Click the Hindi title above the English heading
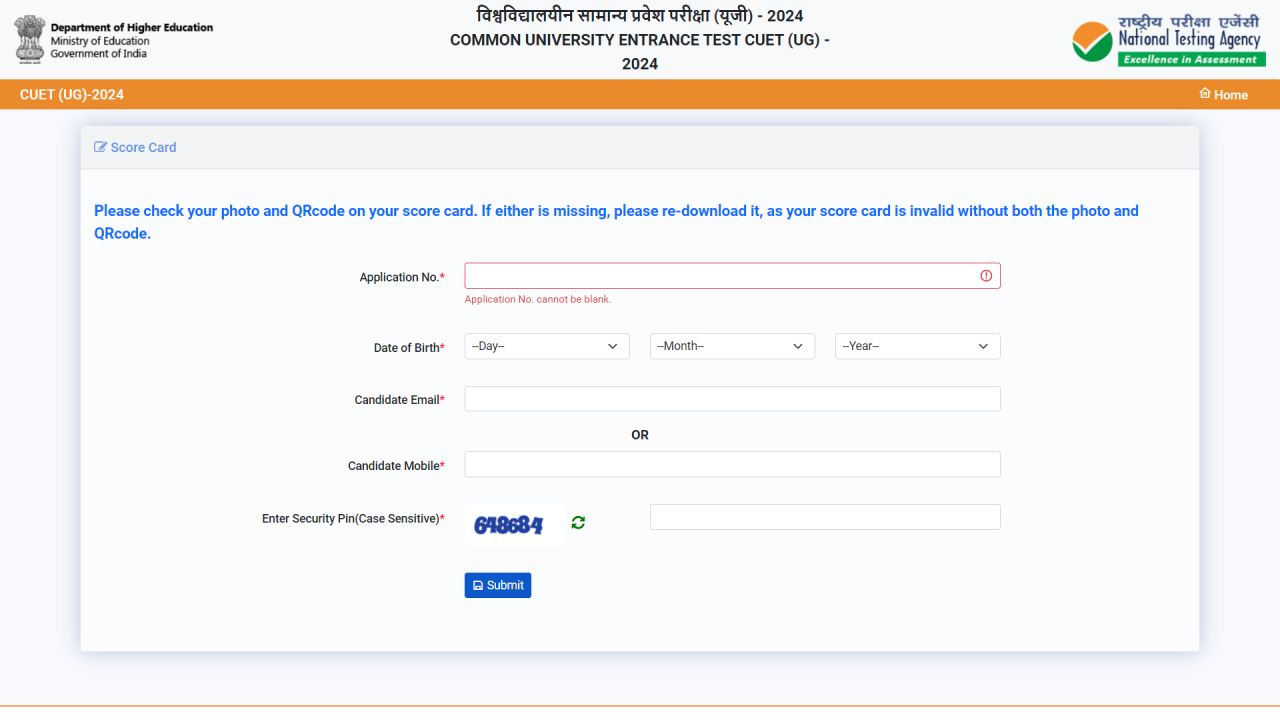The width and height of the screenshot is (1280, 720). tap(640, 16)
